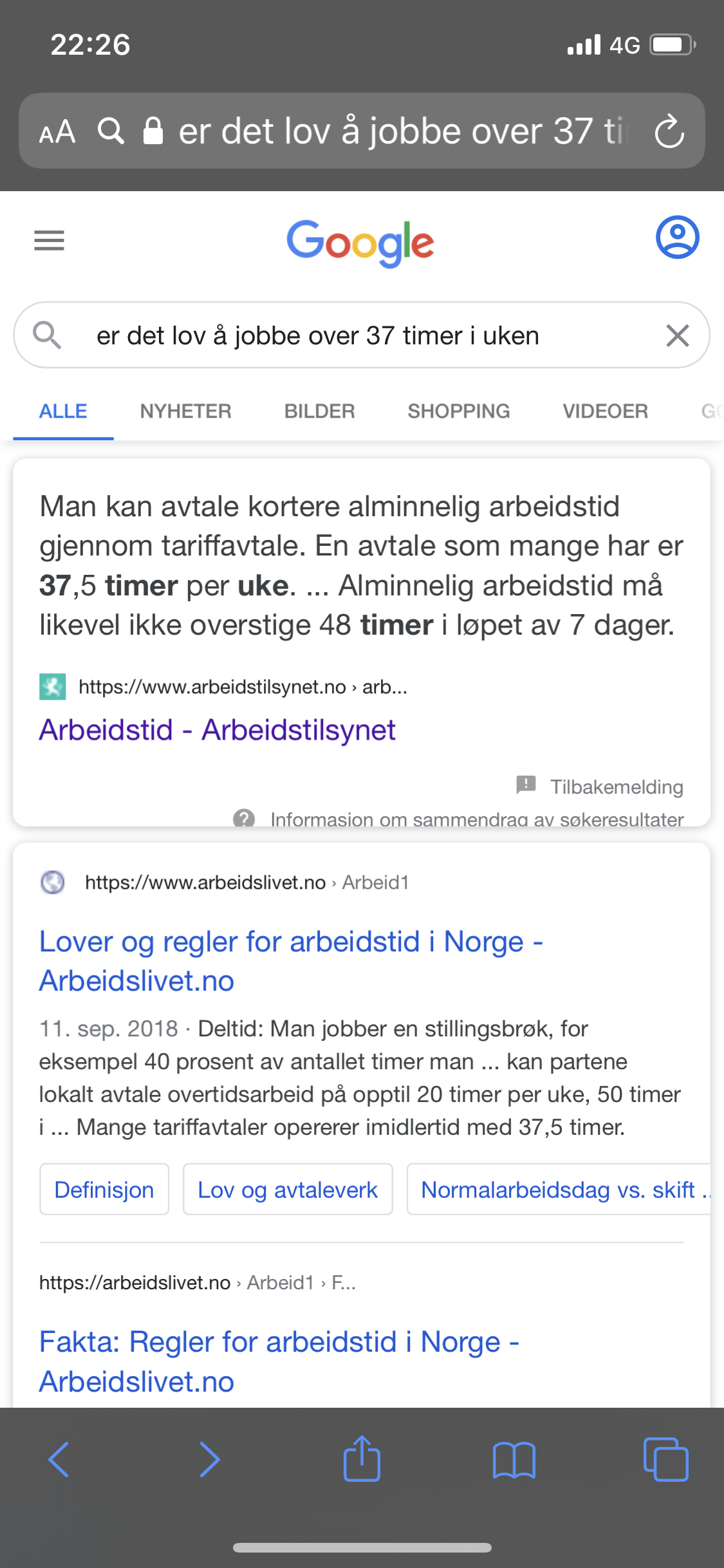Open Arbeidstid - Arbeidstilsynet link
The width and height of the screenshot is (724, 1568).
point(217,730)
